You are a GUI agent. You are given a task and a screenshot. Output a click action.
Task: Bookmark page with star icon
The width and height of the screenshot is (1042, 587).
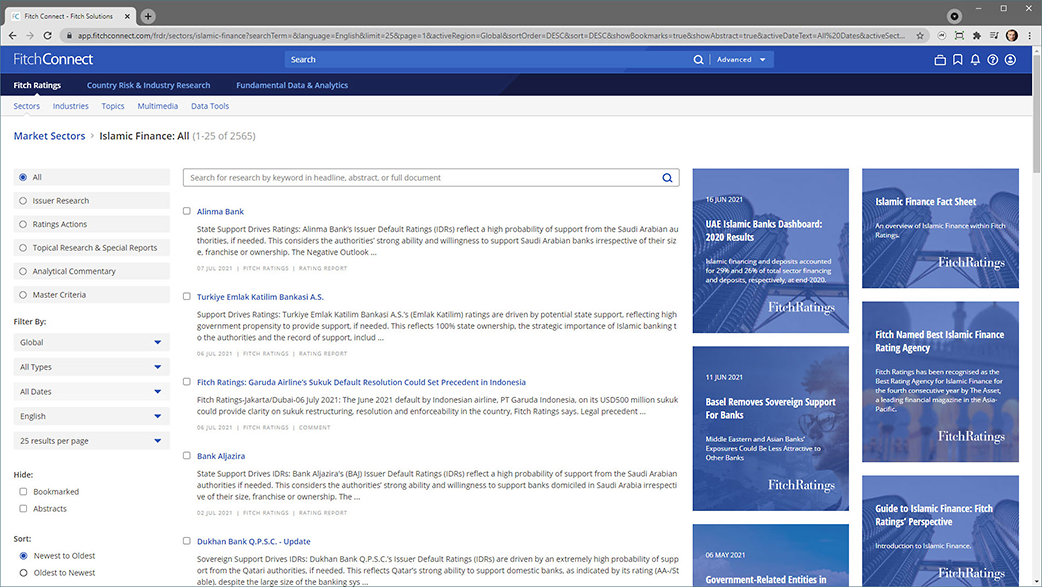(x=920, y=35)
